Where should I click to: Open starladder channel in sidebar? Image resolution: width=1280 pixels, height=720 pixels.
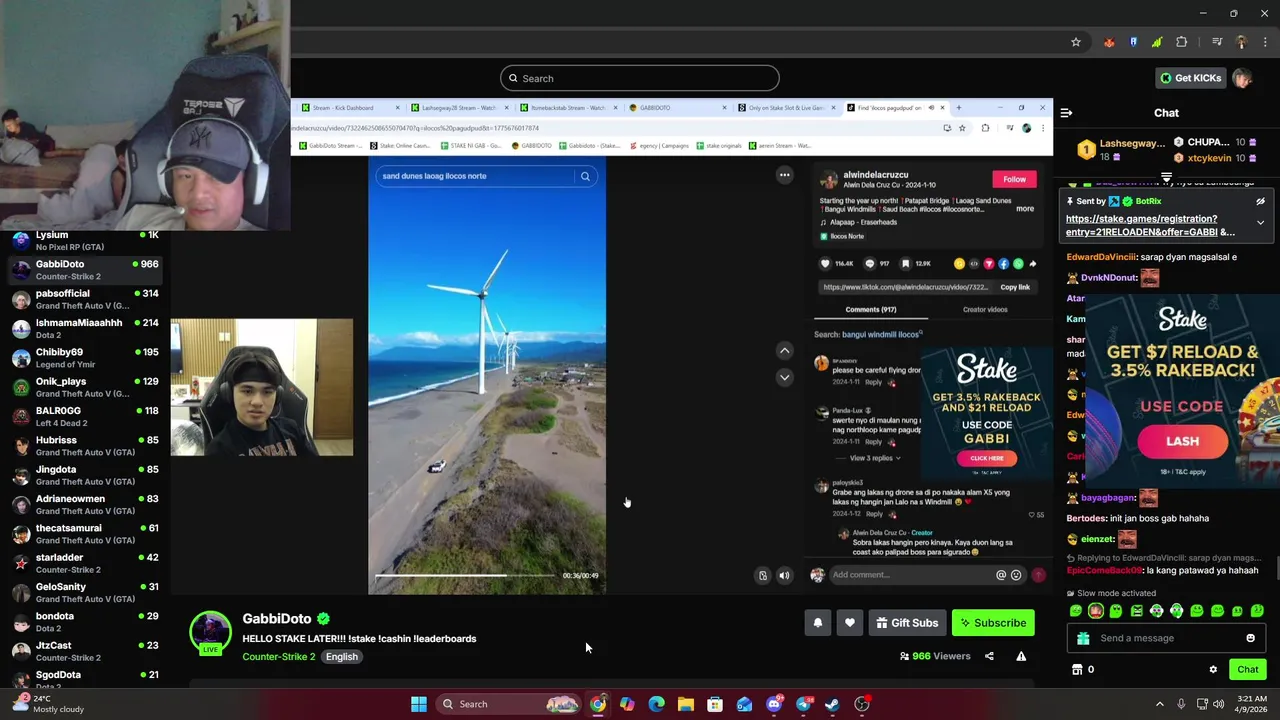(85, 563)
